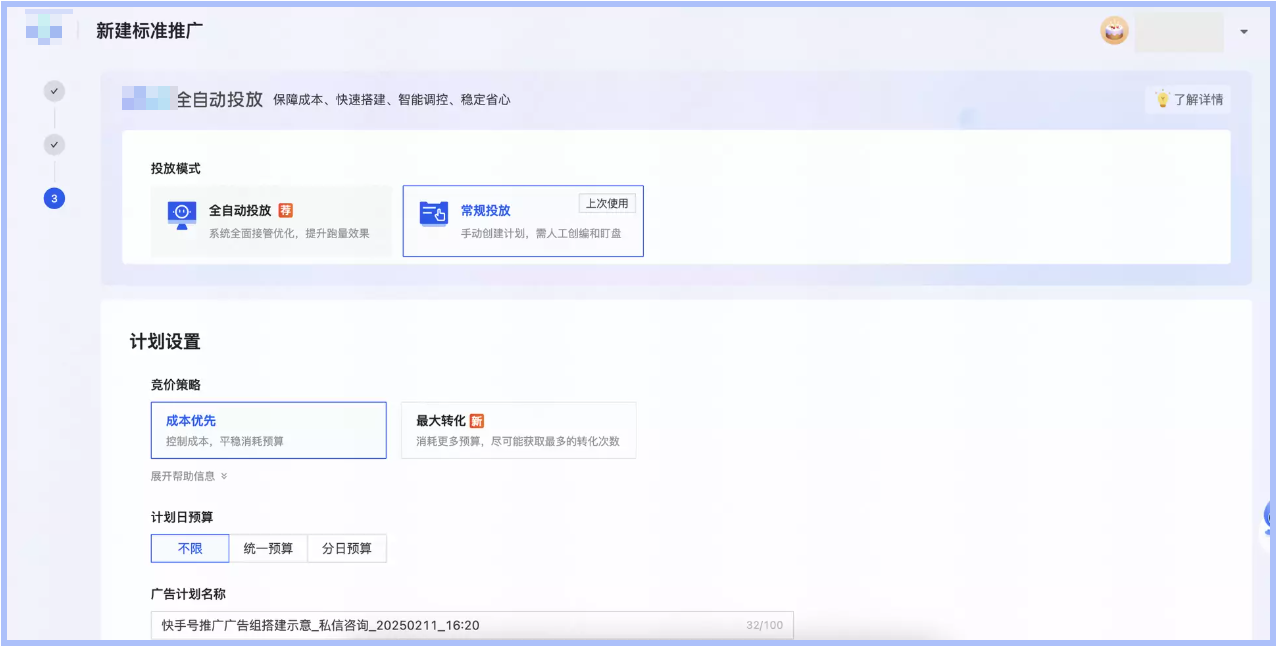Click the 新 badge next to 最大转化
Image resolution: width=1277 pixels, height=647 pixels.
click(477, 421)
